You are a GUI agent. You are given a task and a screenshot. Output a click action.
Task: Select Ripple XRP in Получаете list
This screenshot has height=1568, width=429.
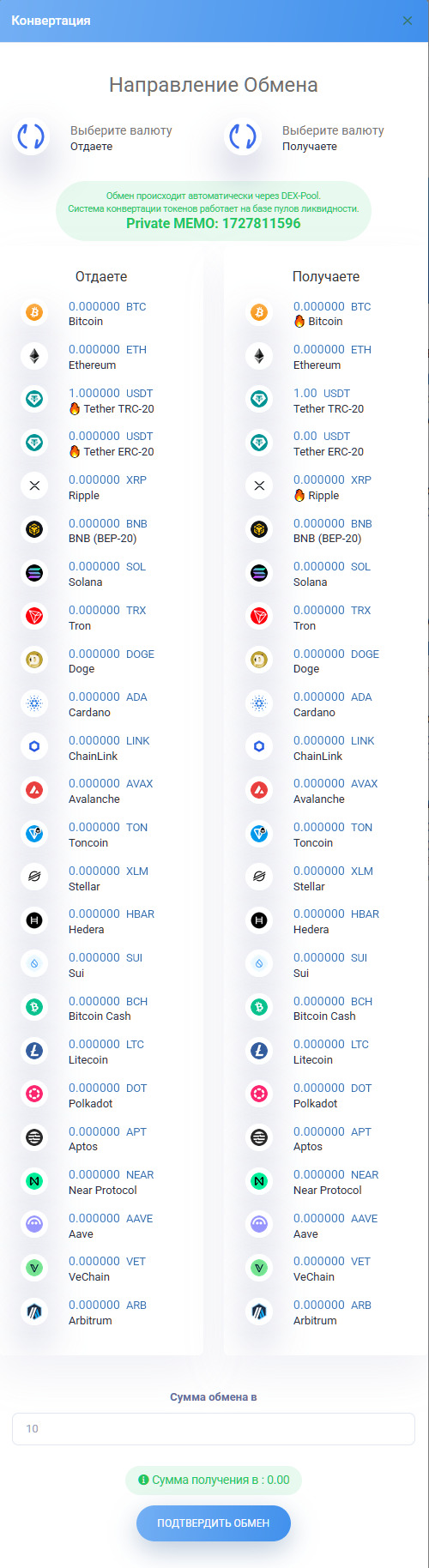(326, 487)
